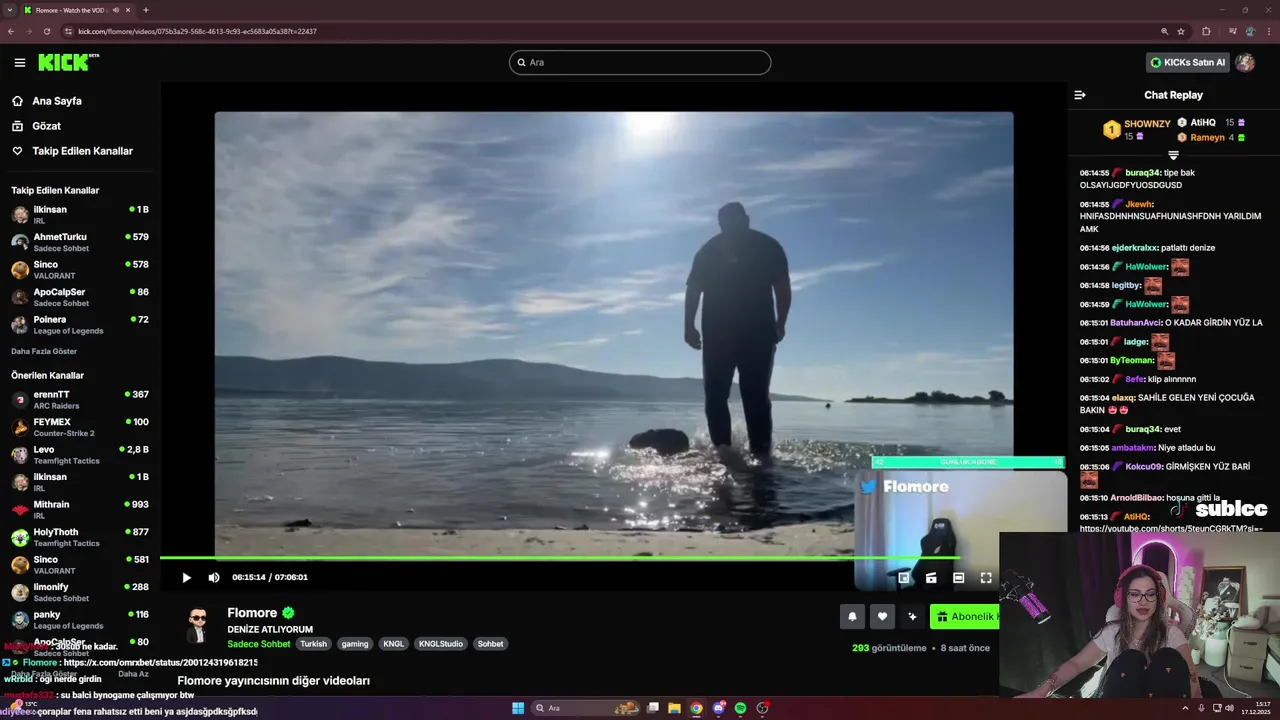Click Sadece Sohbet category link
Viewport: 1280px width, 720px height.
coord(258,644)
